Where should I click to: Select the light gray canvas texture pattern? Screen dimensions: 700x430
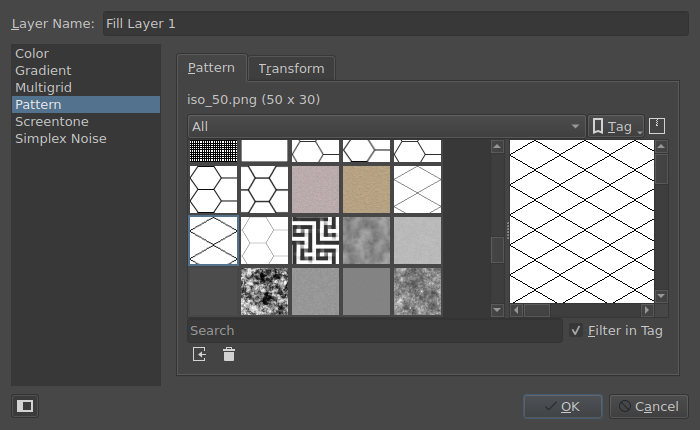pos(417,240)
